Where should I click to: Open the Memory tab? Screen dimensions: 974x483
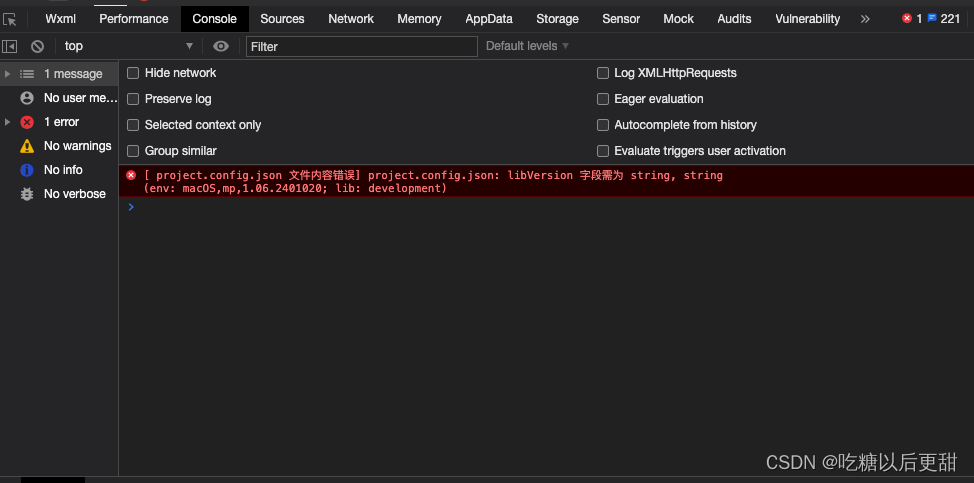(419, 19)
